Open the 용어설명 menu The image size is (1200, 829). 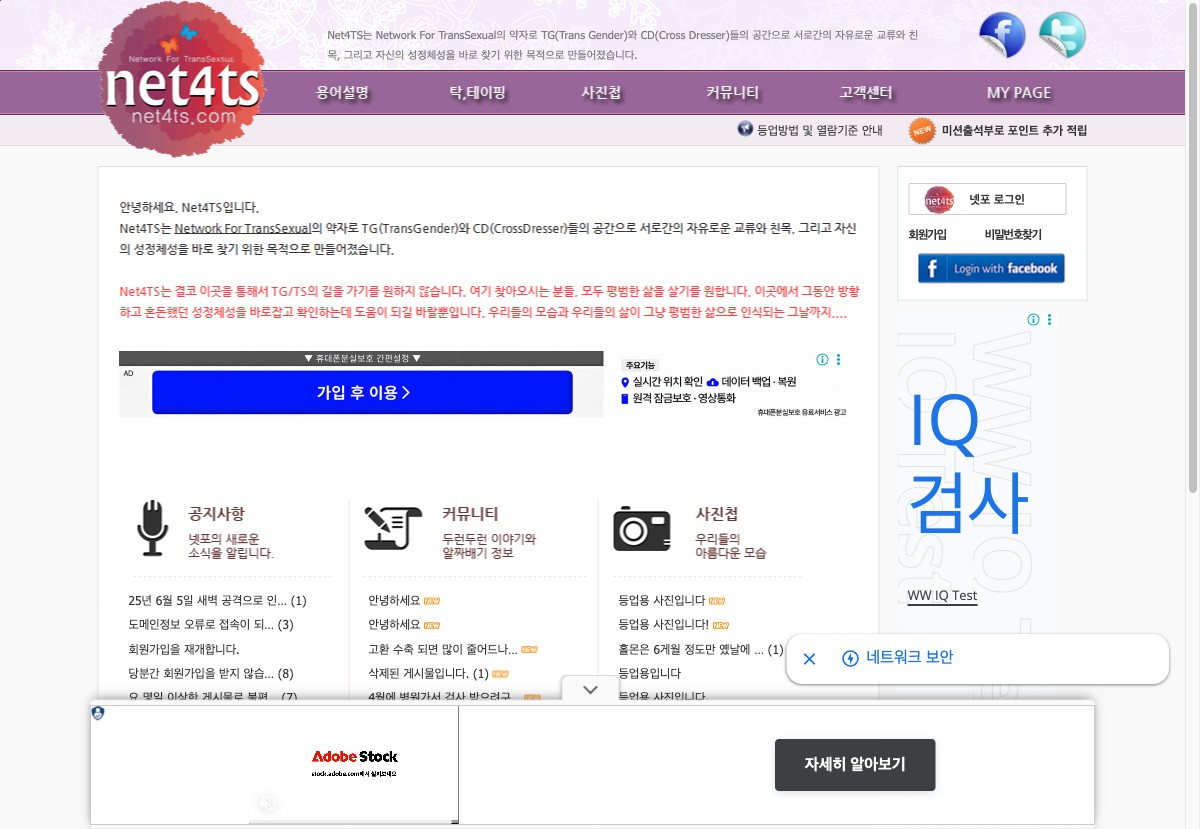pos(343,93)
